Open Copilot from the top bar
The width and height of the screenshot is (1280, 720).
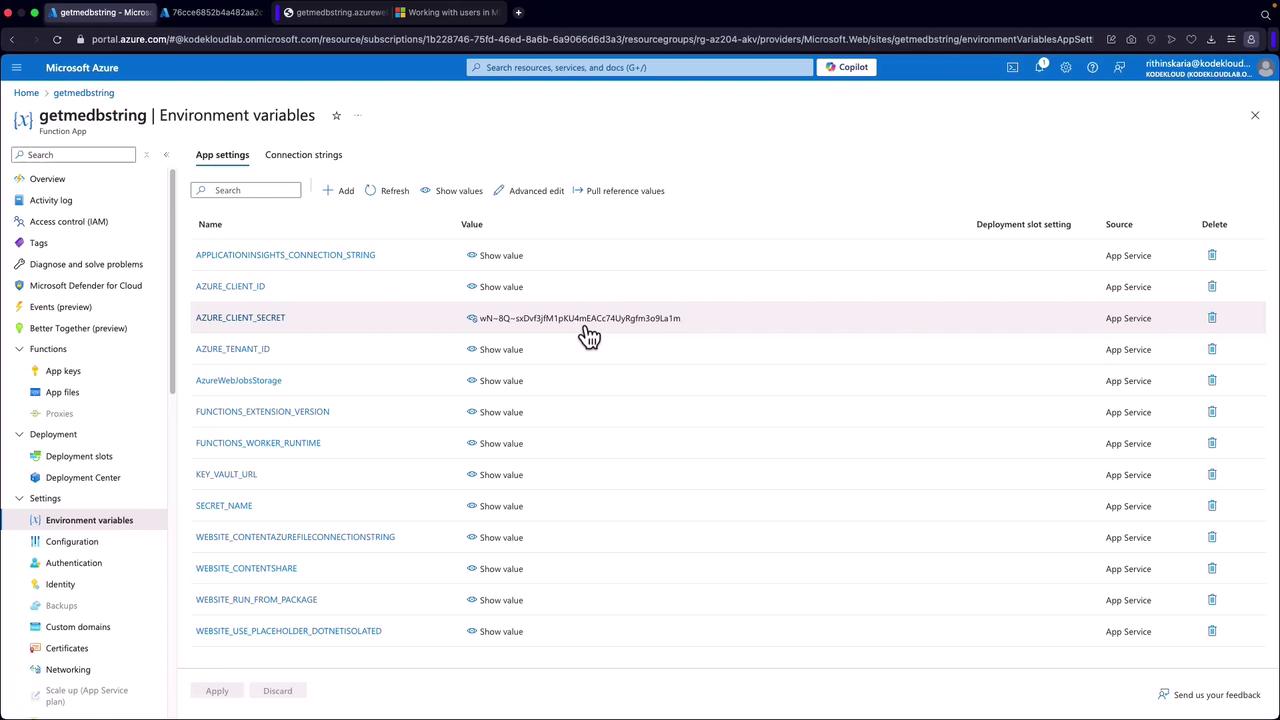pos(846,68)
